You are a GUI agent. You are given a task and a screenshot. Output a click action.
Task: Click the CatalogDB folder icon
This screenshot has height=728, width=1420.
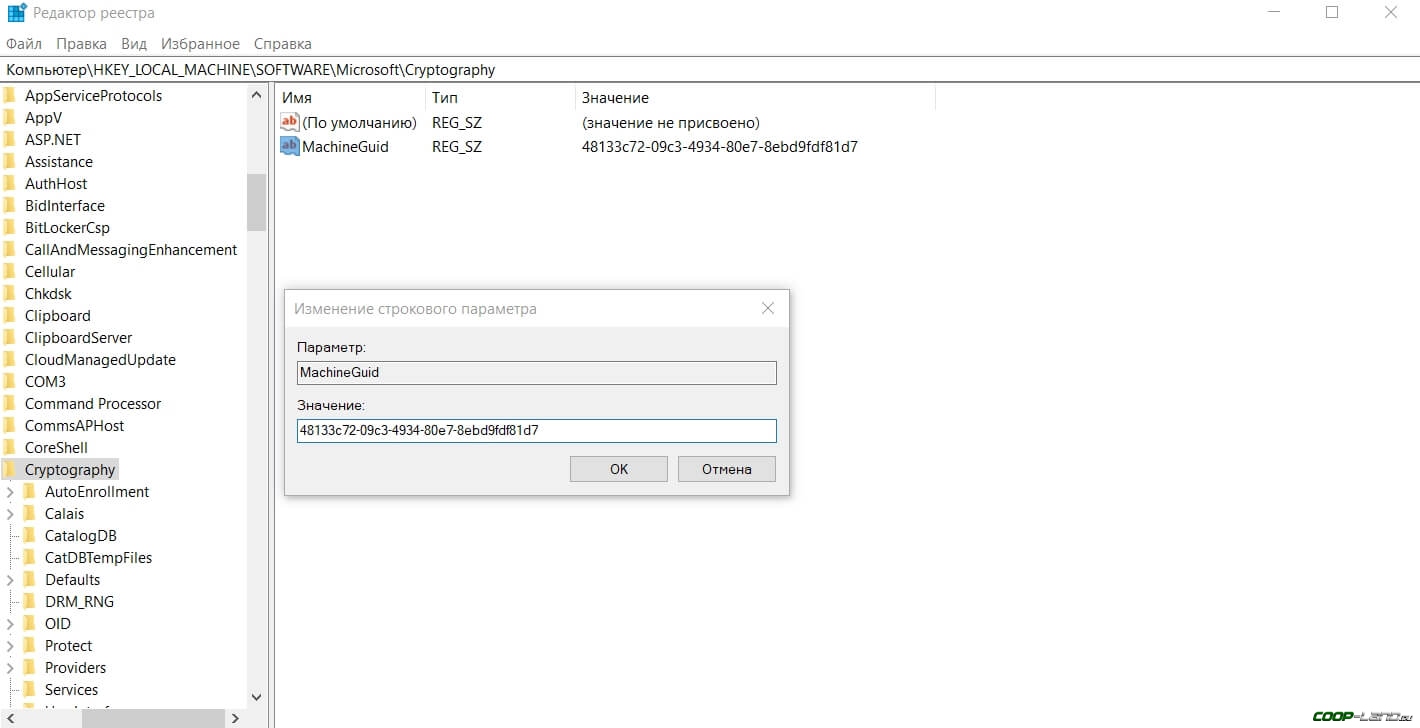(x=30, y=536)
